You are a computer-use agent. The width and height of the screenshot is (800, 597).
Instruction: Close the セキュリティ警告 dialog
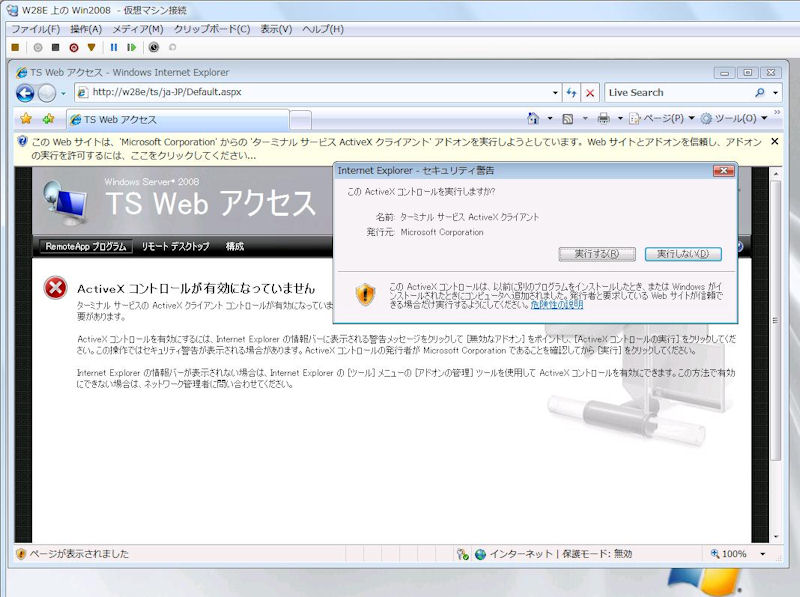tap(723, 170)
